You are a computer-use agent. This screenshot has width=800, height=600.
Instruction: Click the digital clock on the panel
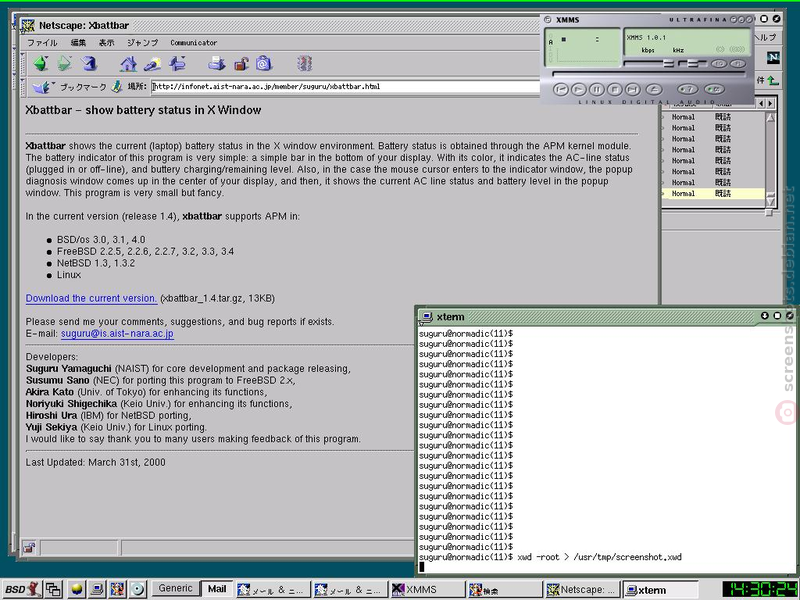[x=759, y=589]
